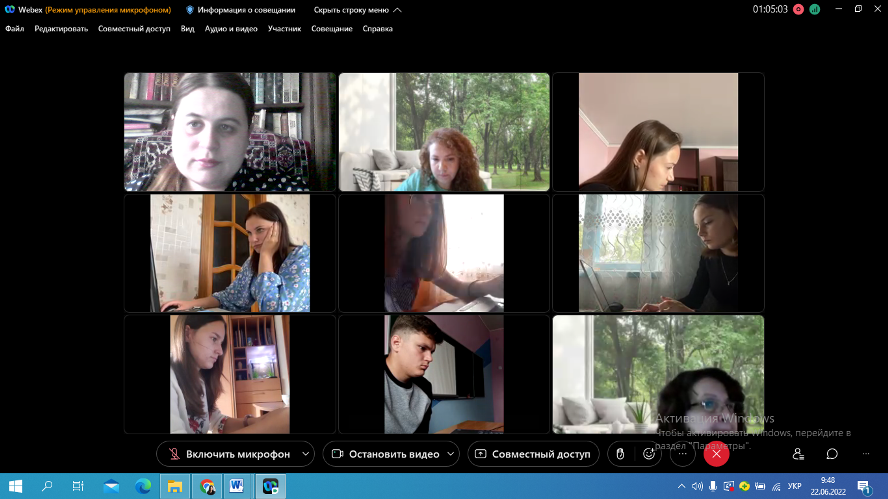Screen dimensions: 888x499
Task: Open the Совещание menu
Action: pyautogui.click(x=332, y=28)
